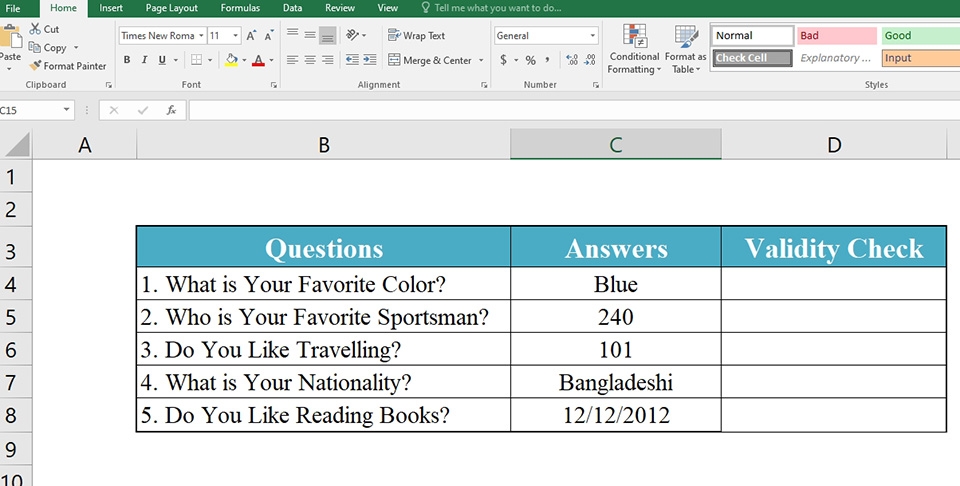Open font color dropdown arrow
Image resolution: width=960 pixels, height=486 pixels.
pos(271,60)
